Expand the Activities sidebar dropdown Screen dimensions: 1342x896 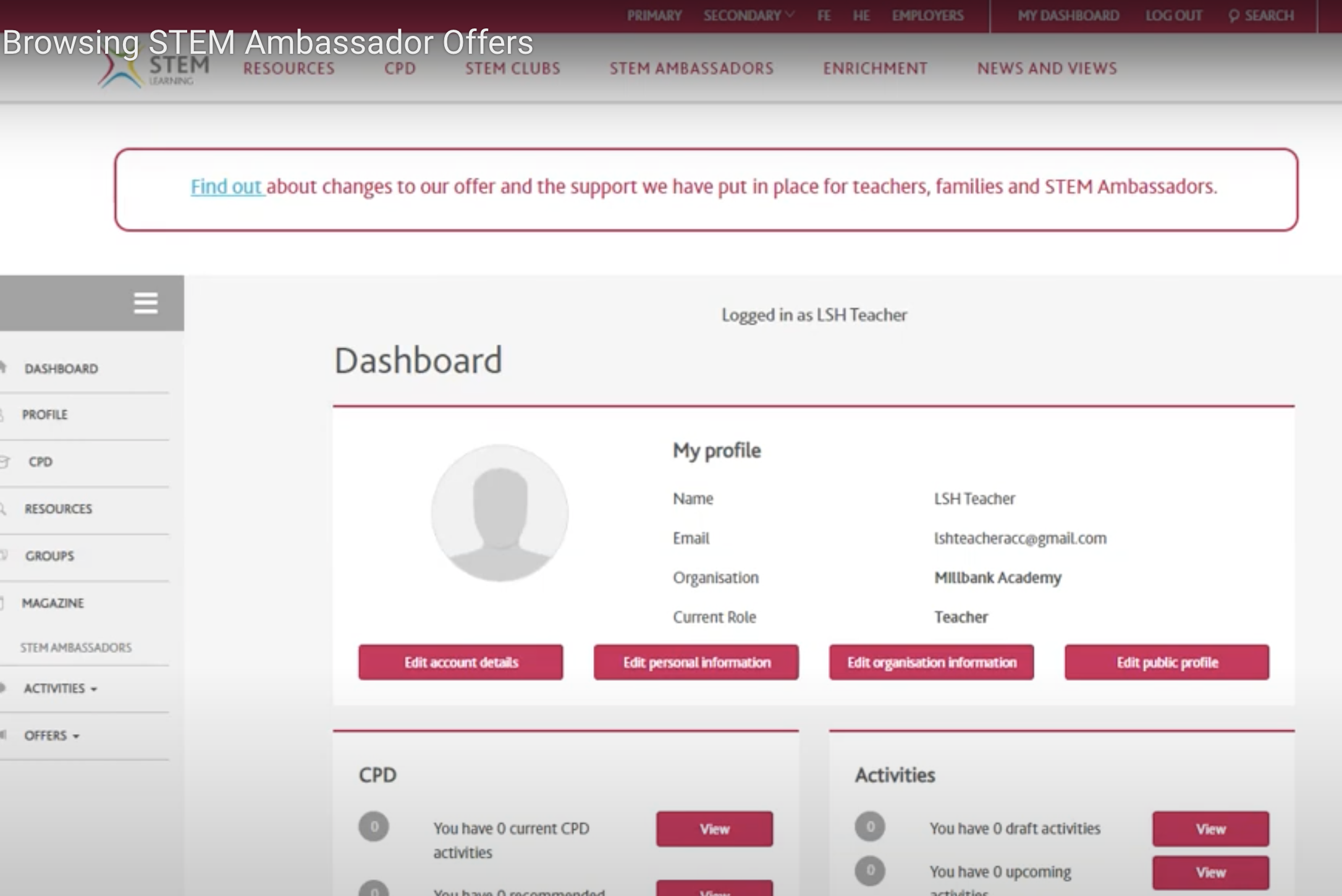(61, 688)
